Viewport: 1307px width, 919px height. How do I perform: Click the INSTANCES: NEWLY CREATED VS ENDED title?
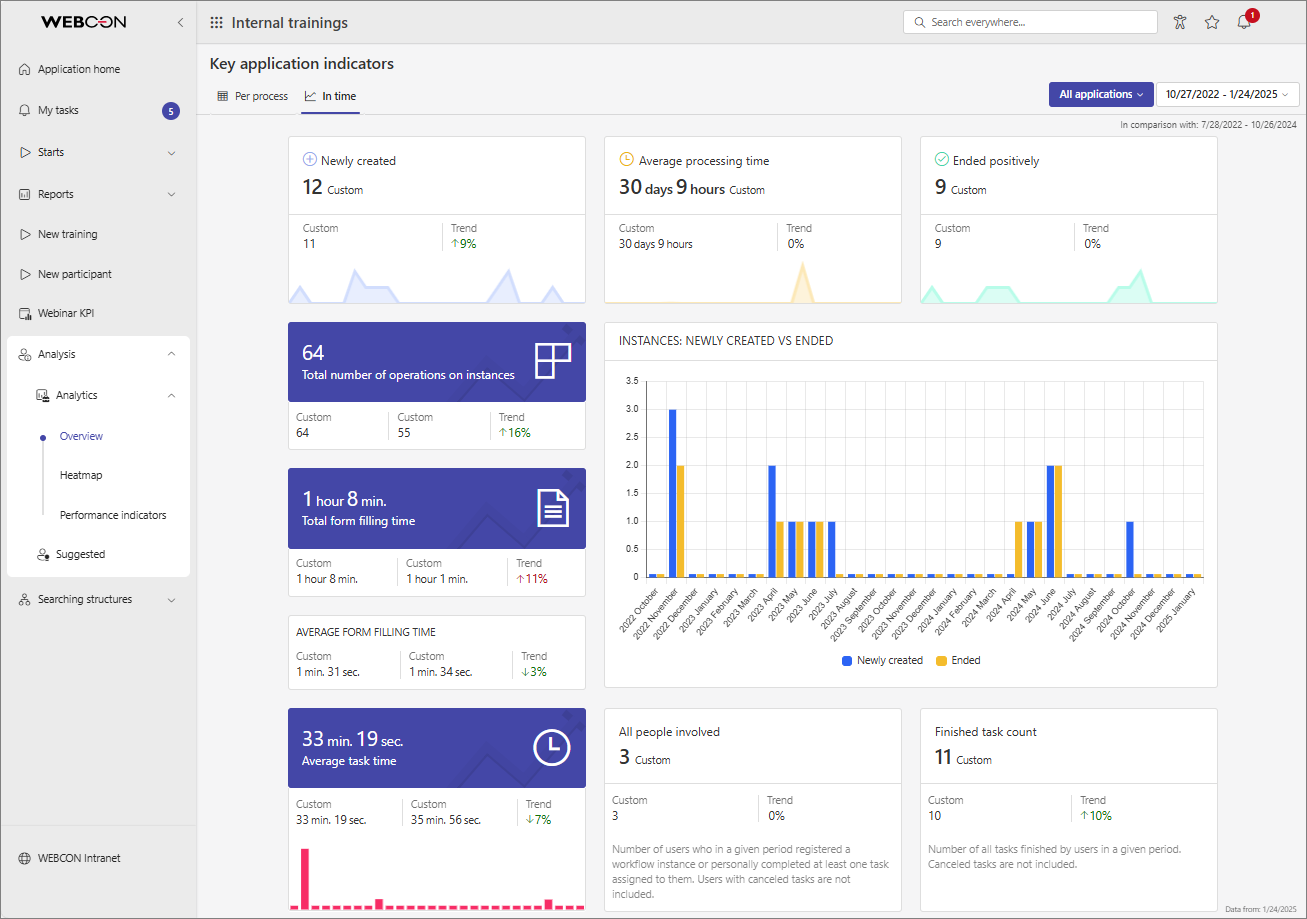[726, 341]
